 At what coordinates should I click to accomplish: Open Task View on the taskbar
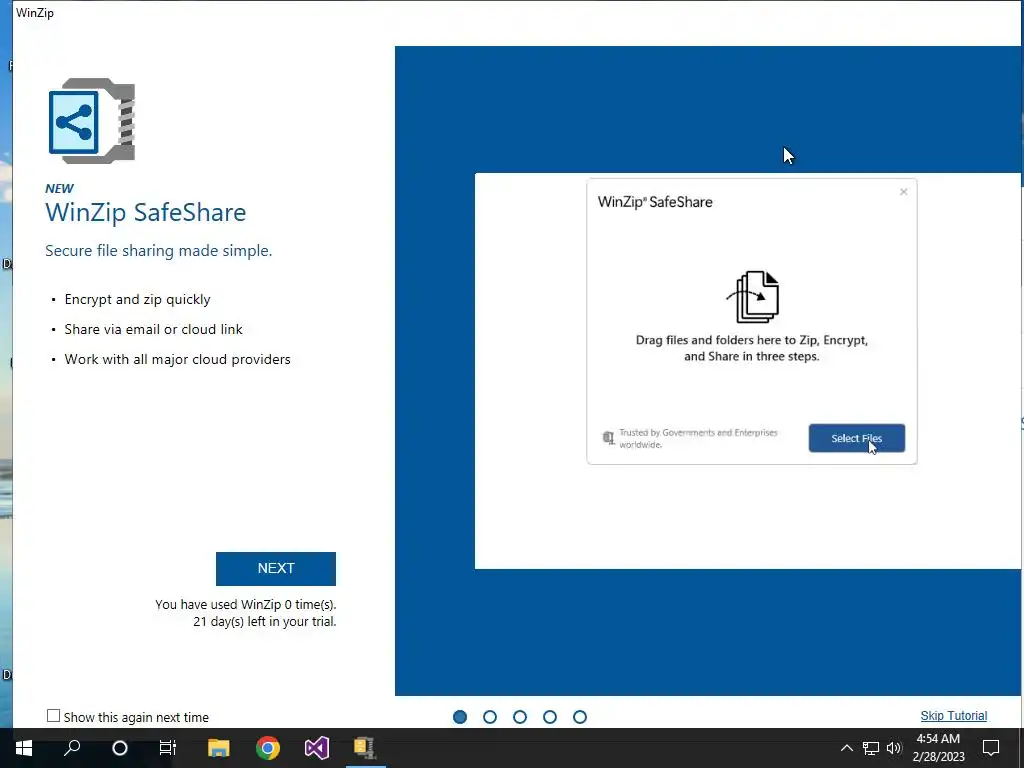168,748
